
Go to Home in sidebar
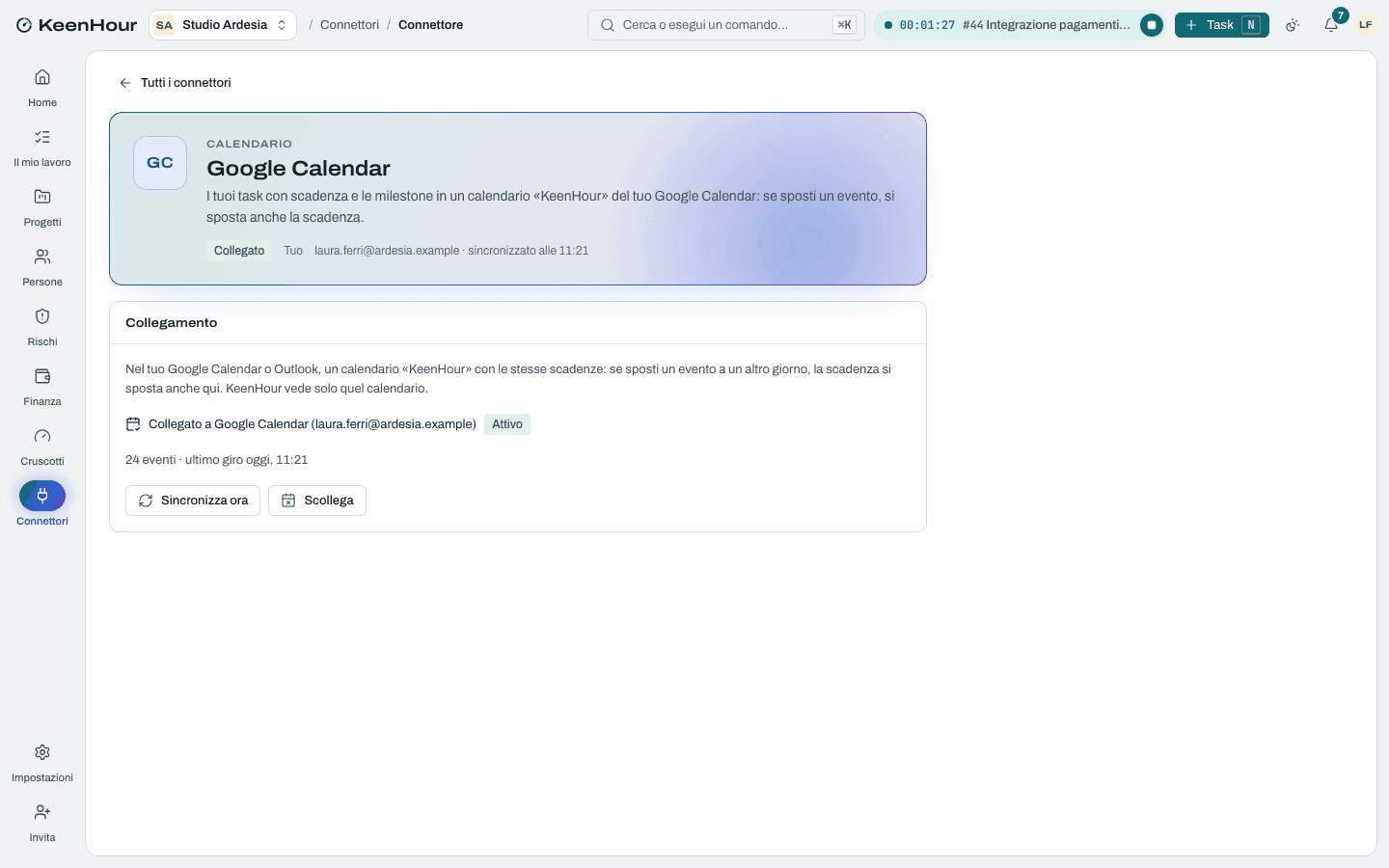tap(42, 88)
